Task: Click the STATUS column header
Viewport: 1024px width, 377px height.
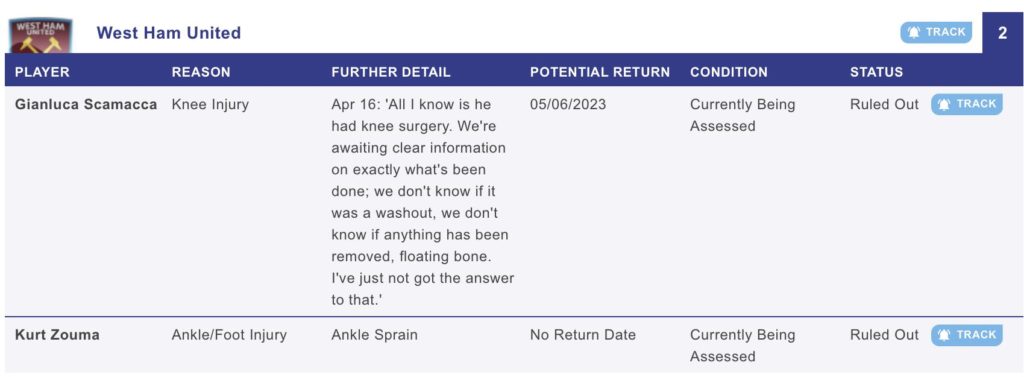Action: 876,72
